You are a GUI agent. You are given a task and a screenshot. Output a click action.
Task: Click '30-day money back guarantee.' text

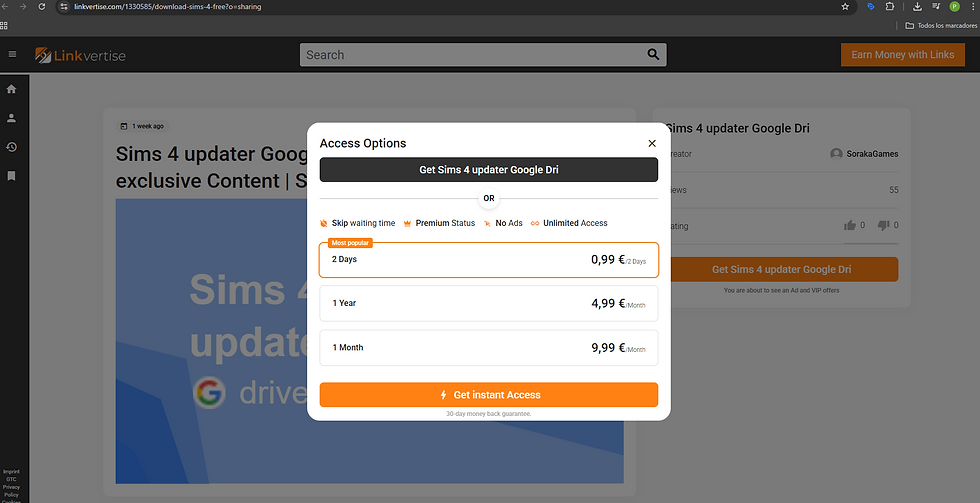(x=489, y=414)
